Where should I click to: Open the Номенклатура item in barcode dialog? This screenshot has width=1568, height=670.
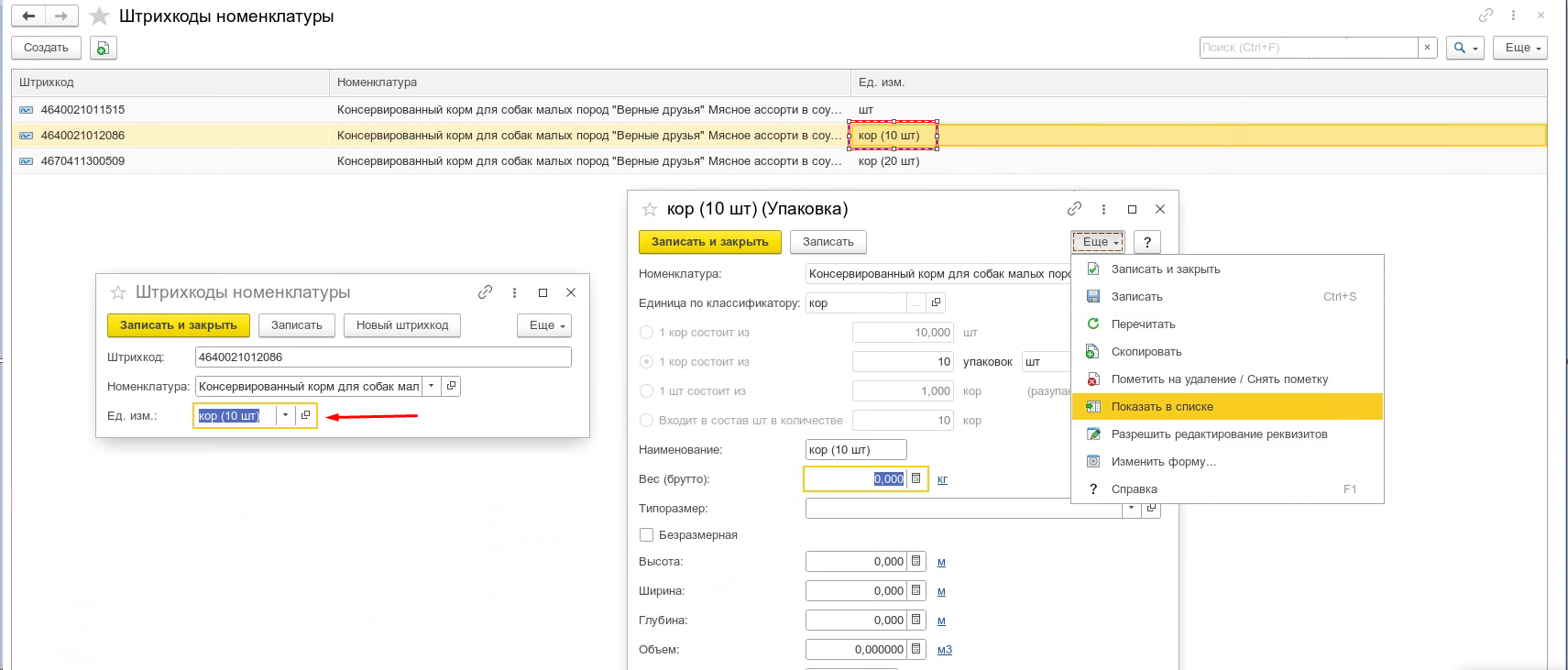coord(451,387)
